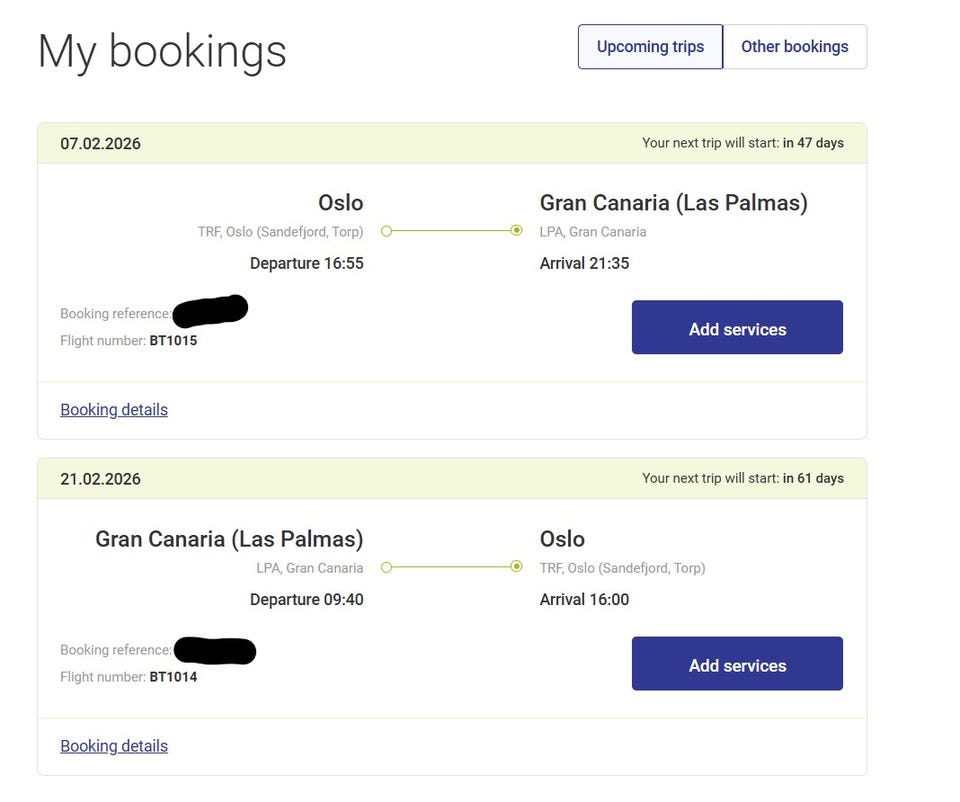The width and height of the screenshot is (960, 802).
Task: Switch to the Upcoming trips tab
Action: point(650,47)
